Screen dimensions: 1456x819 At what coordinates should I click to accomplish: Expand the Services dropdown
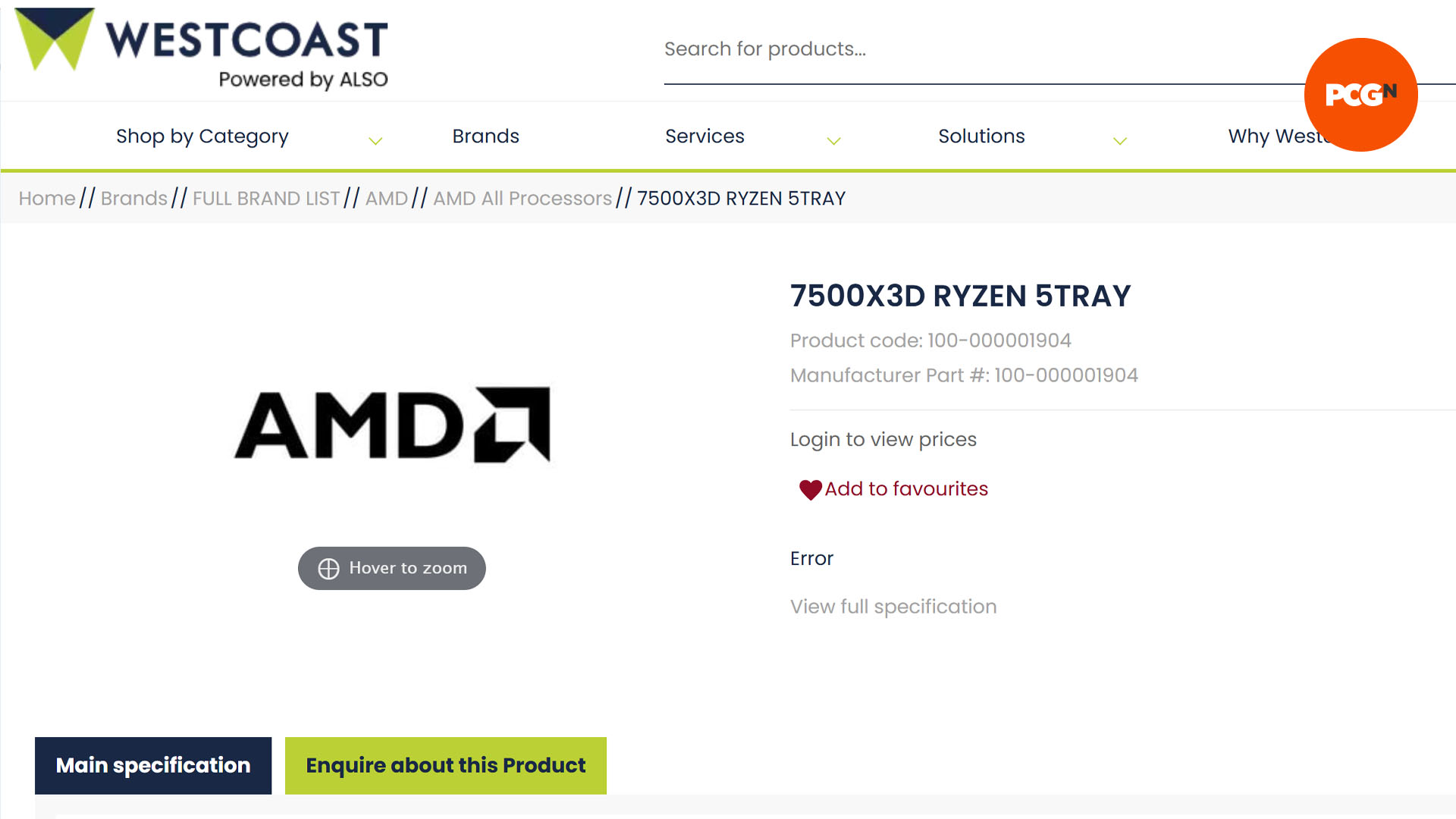(833, 140)
